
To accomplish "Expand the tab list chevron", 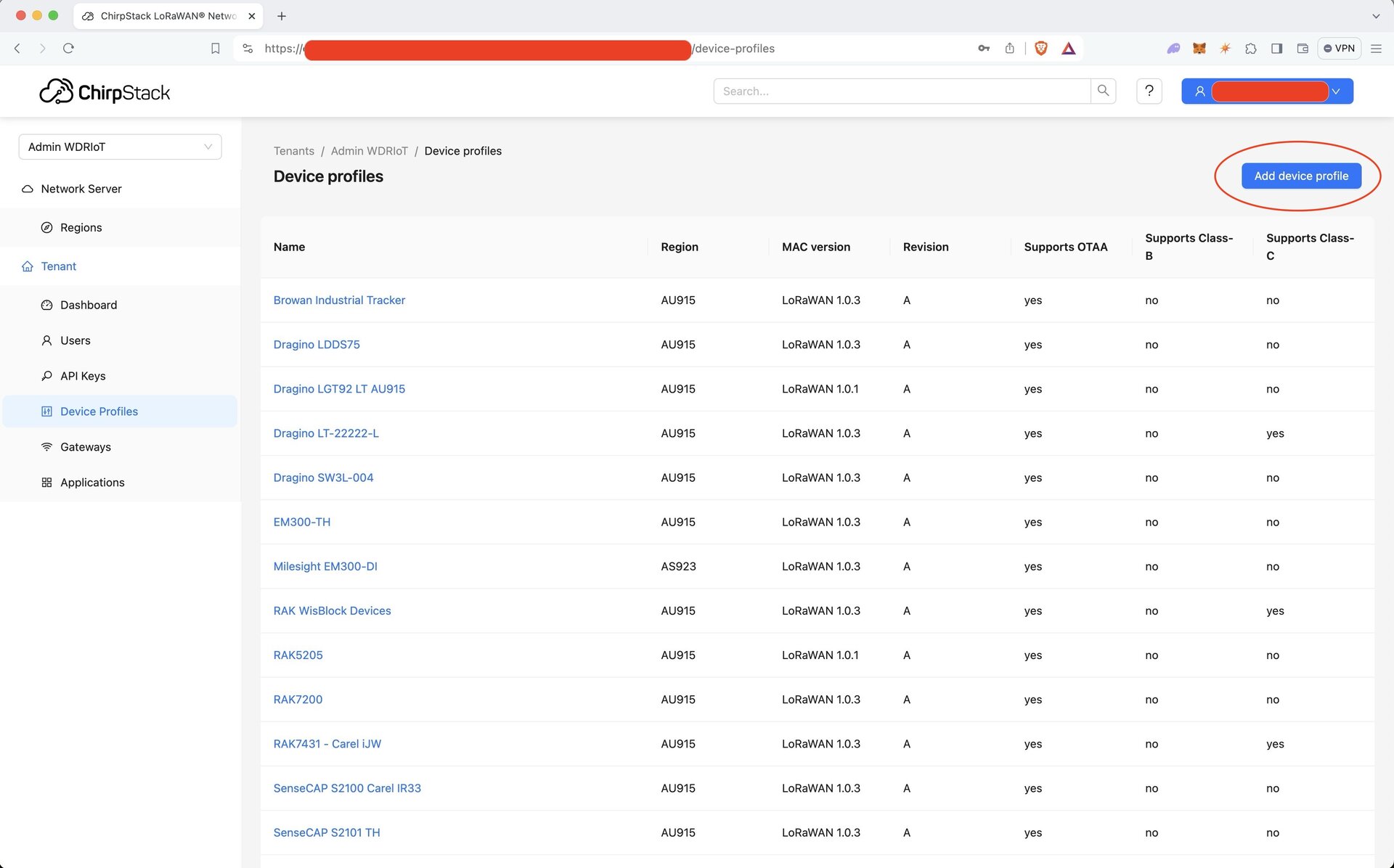I will [x=1375, y=16].
